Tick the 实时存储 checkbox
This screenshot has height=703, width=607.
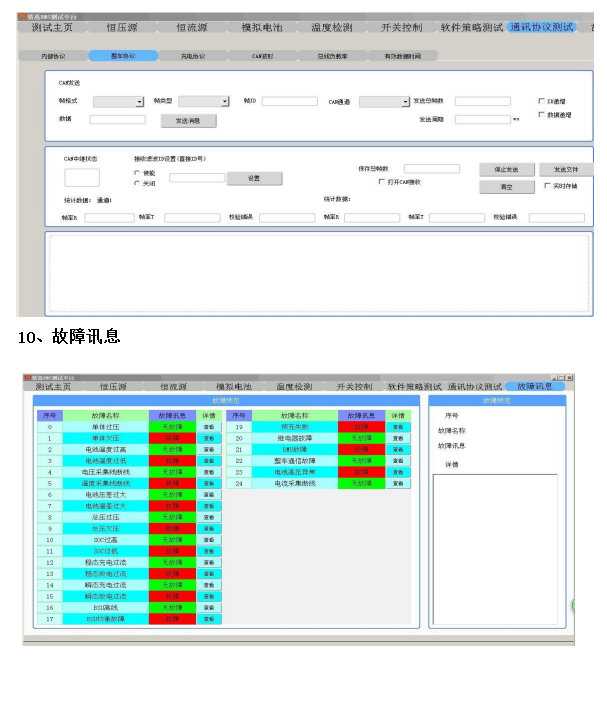pyautogui.click(x=546, y=186)
